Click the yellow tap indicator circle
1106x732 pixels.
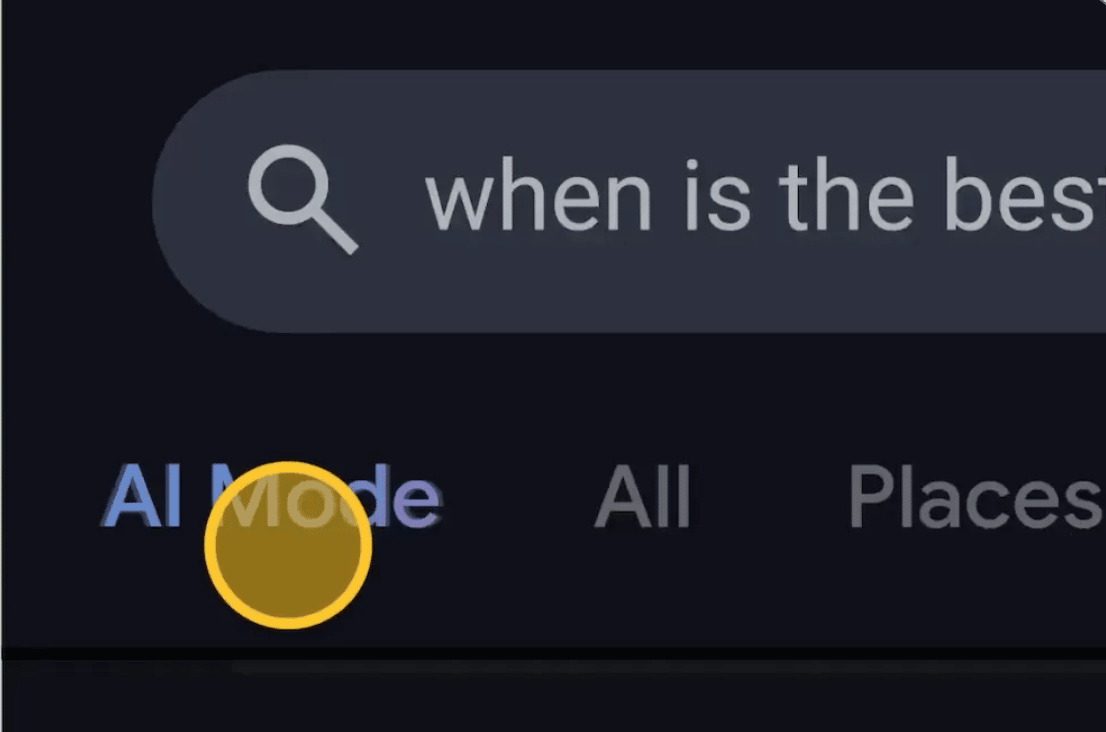pyautogui.click(x=288, y=545)
